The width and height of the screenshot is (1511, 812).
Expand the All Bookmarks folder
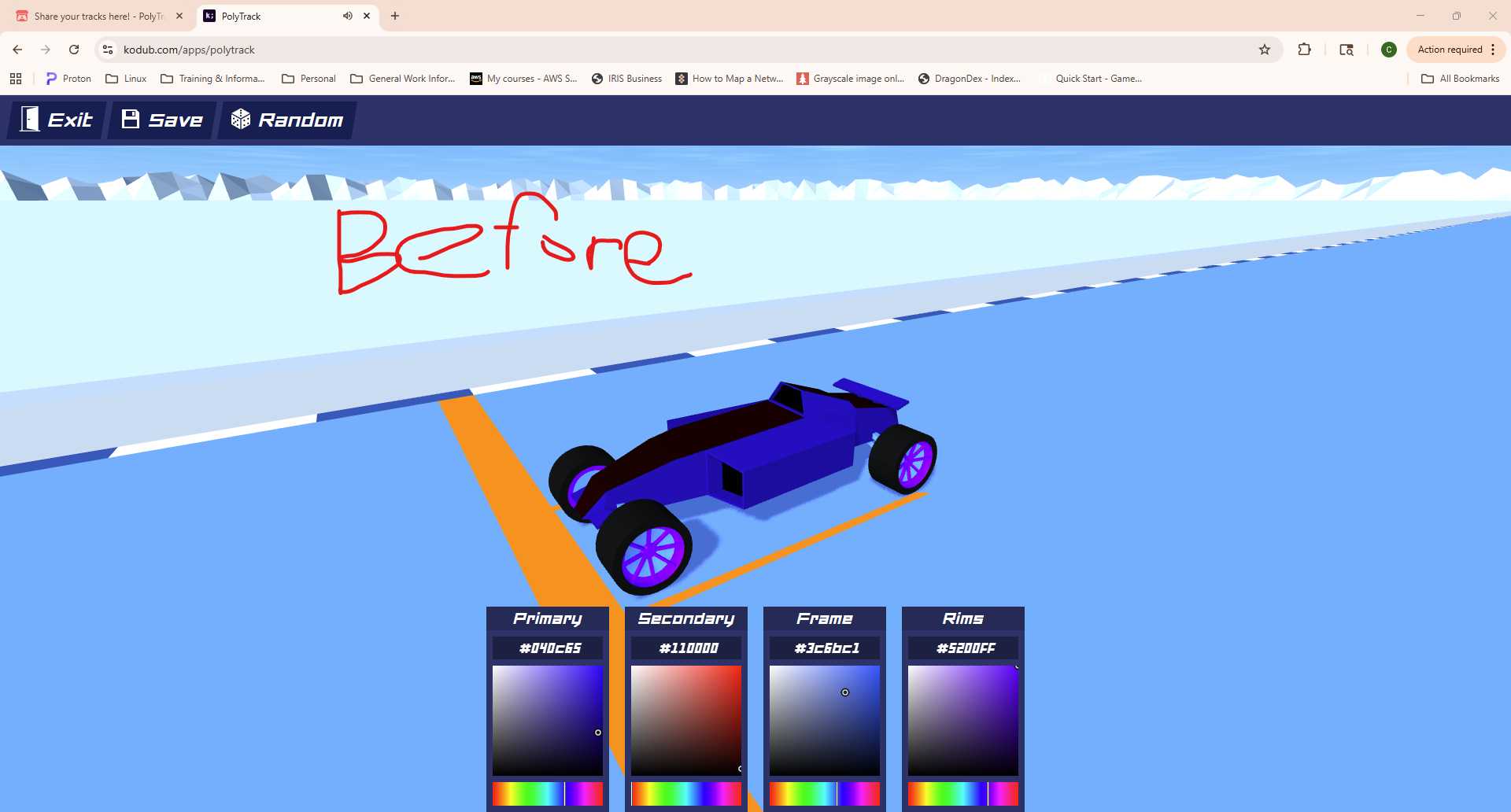coord(1460,79)
